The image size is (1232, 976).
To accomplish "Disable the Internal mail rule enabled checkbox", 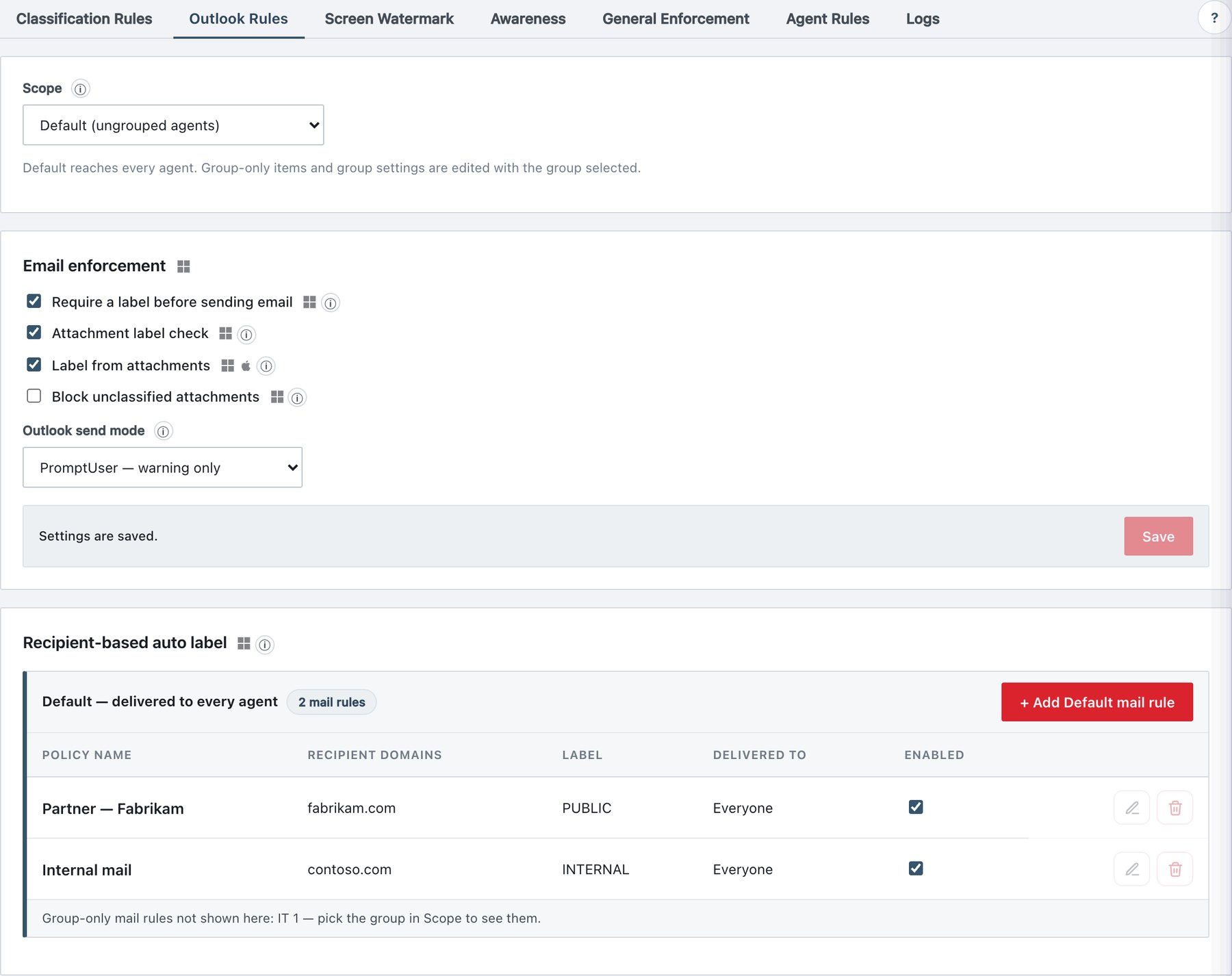I will coord(916,869).
